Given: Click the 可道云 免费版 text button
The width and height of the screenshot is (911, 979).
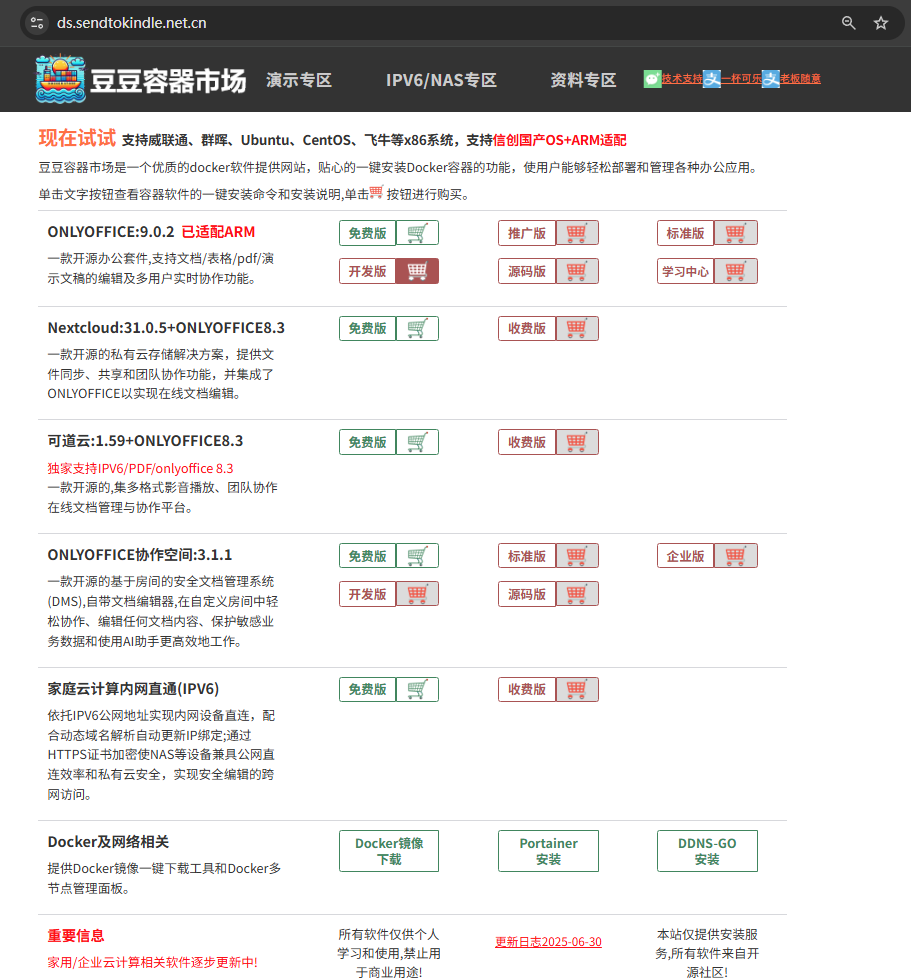Looking at the screenshot, I should pos(367,442).
